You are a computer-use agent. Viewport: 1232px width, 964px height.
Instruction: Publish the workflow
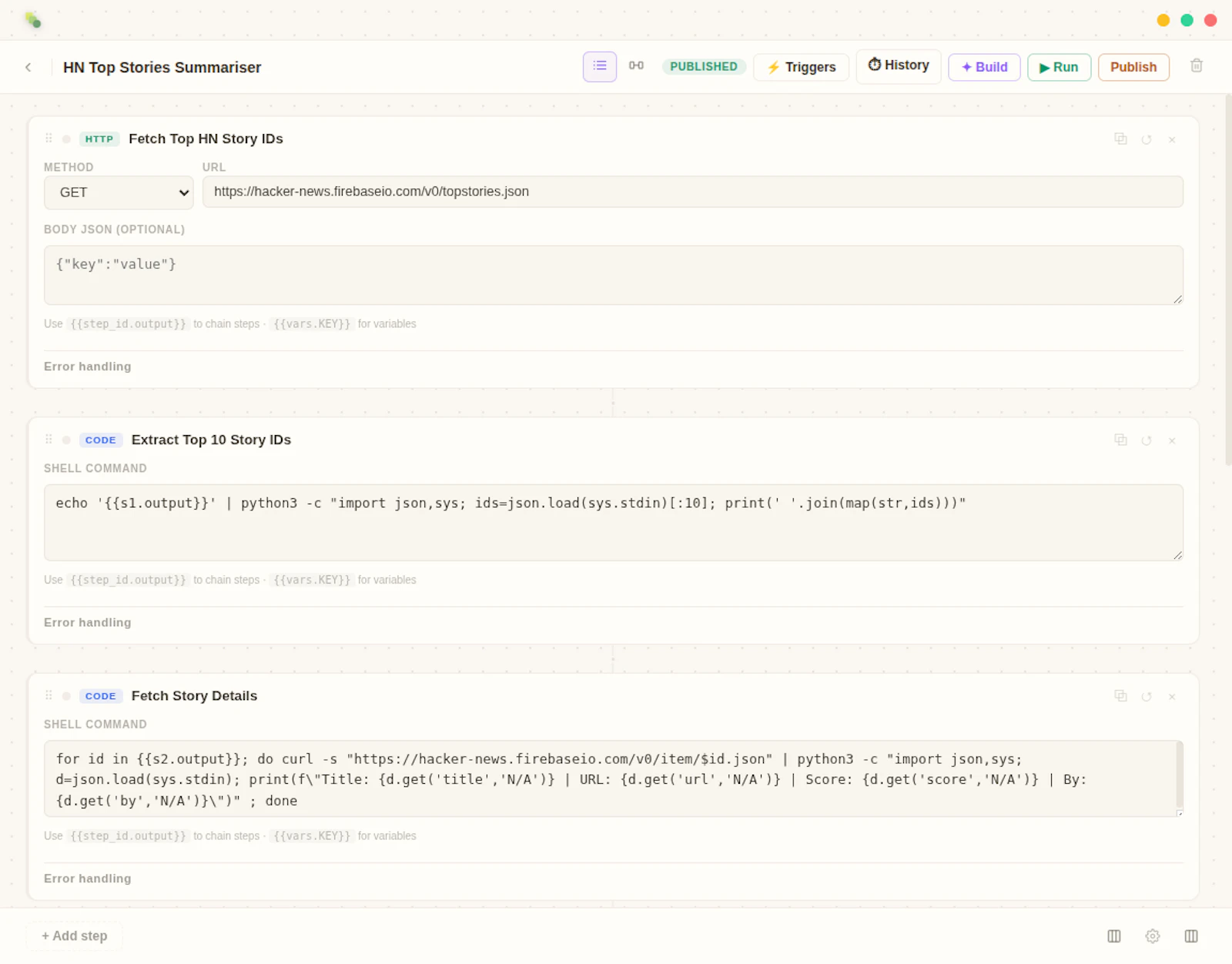(x=1133, y=67)
